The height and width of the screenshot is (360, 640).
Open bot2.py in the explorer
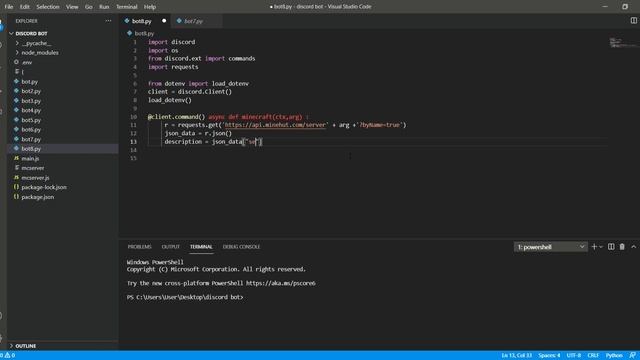coord(31,91)
